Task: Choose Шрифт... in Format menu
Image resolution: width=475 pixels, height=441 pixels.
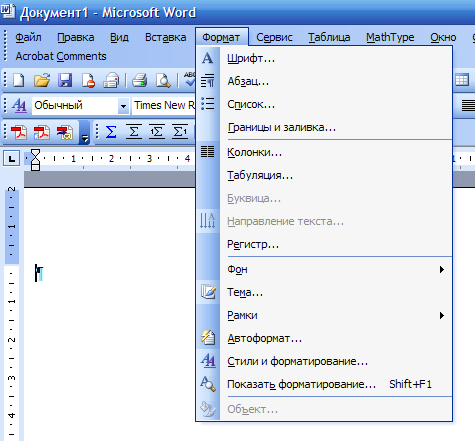Action: click(324, 59)
